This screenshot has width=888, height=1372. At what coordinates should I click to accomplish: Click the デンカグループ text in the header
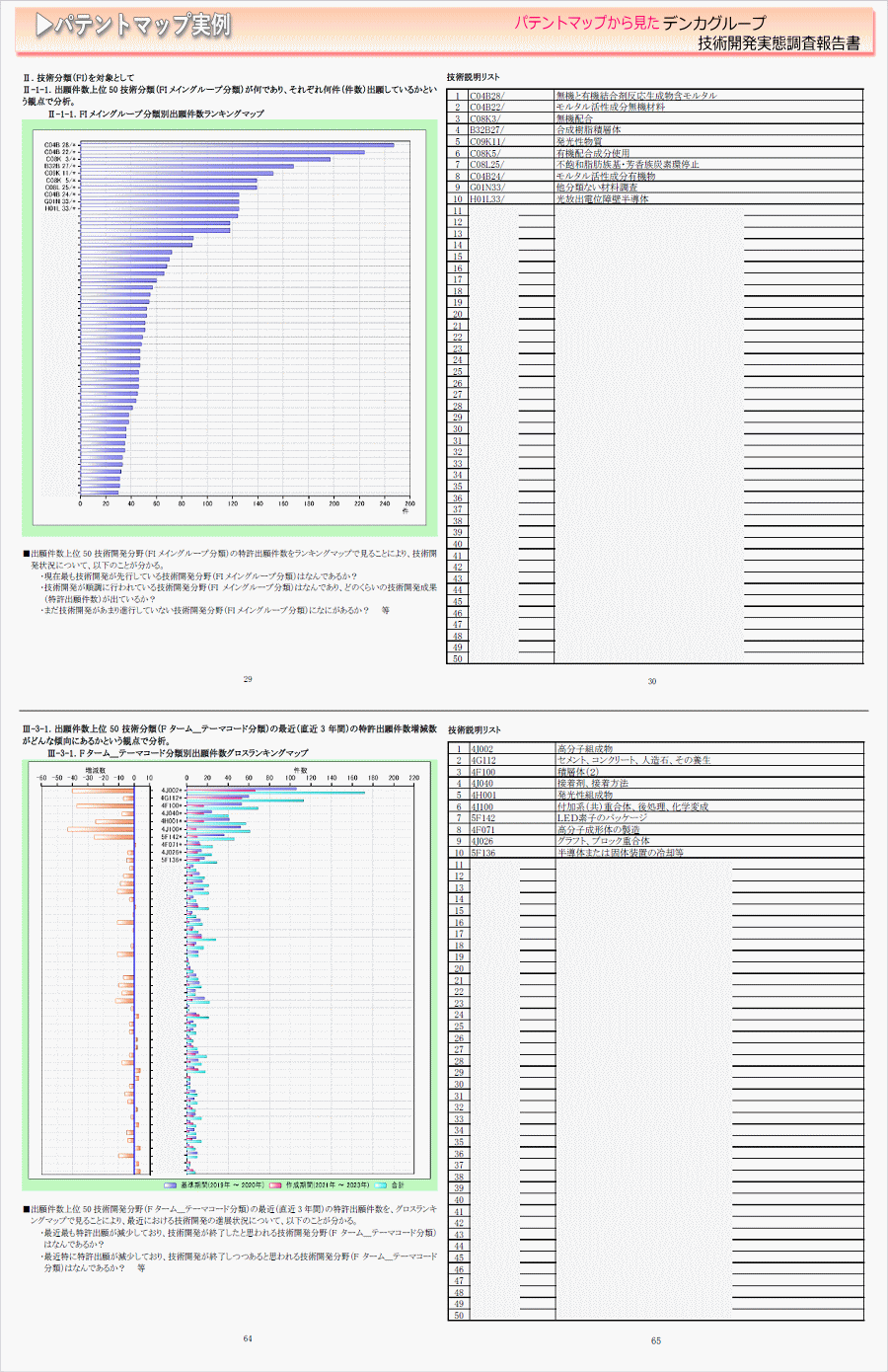coord(714,23)
